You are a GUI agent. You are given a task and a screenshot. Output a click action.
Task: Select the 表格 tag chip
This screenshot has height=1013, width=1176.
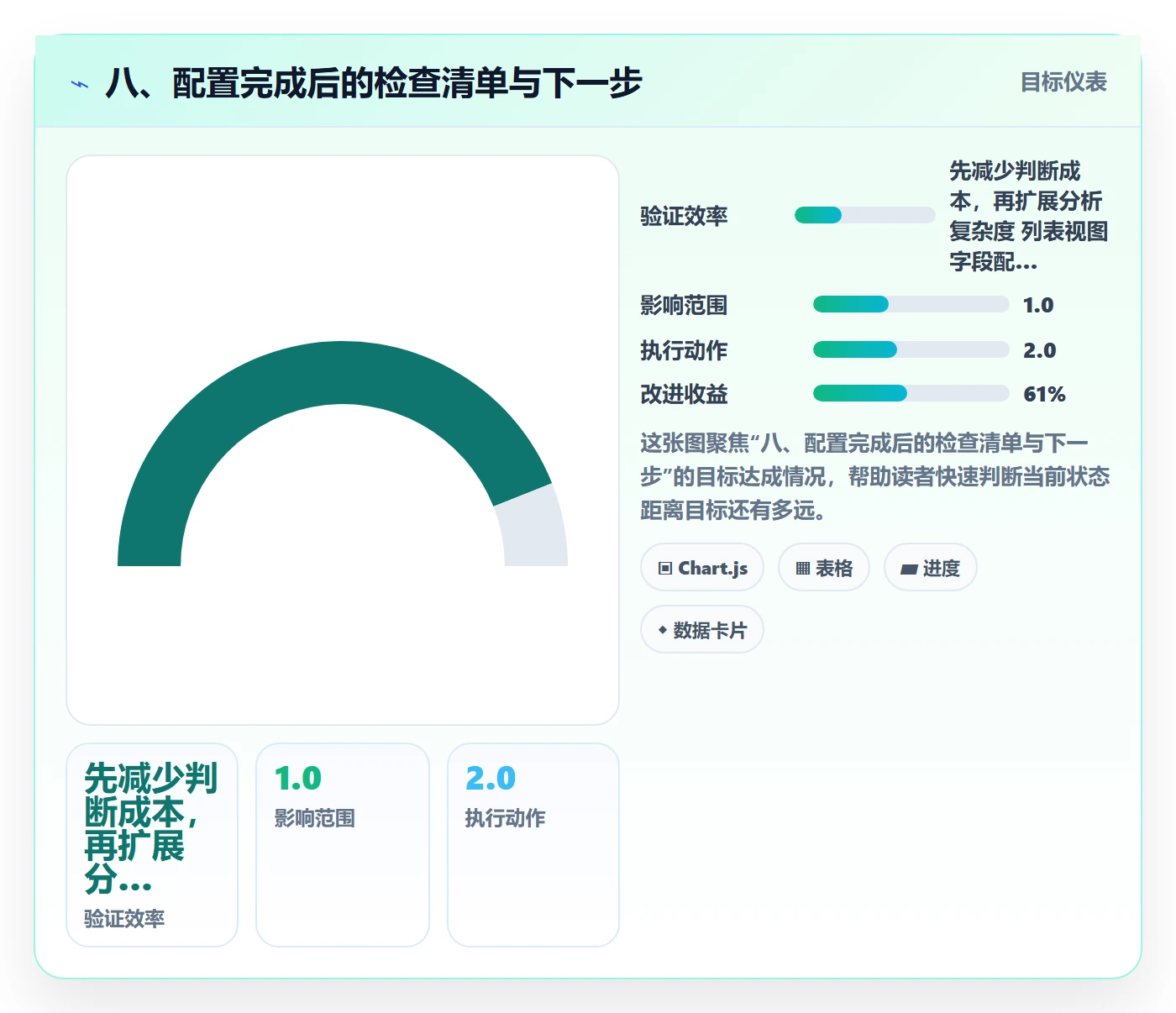[x=824, y=568]
